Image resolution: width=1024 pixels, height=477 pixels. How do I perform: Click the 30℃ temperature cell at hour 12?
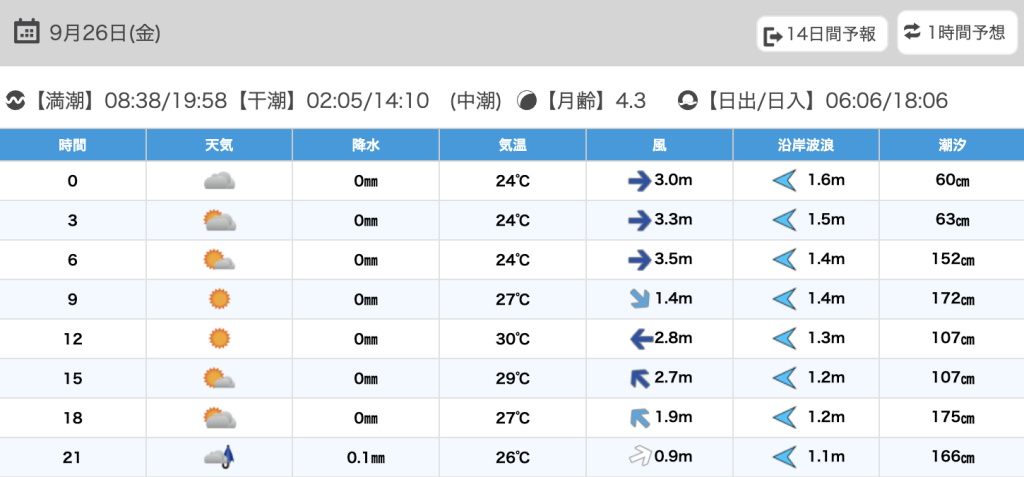(513, 339)
